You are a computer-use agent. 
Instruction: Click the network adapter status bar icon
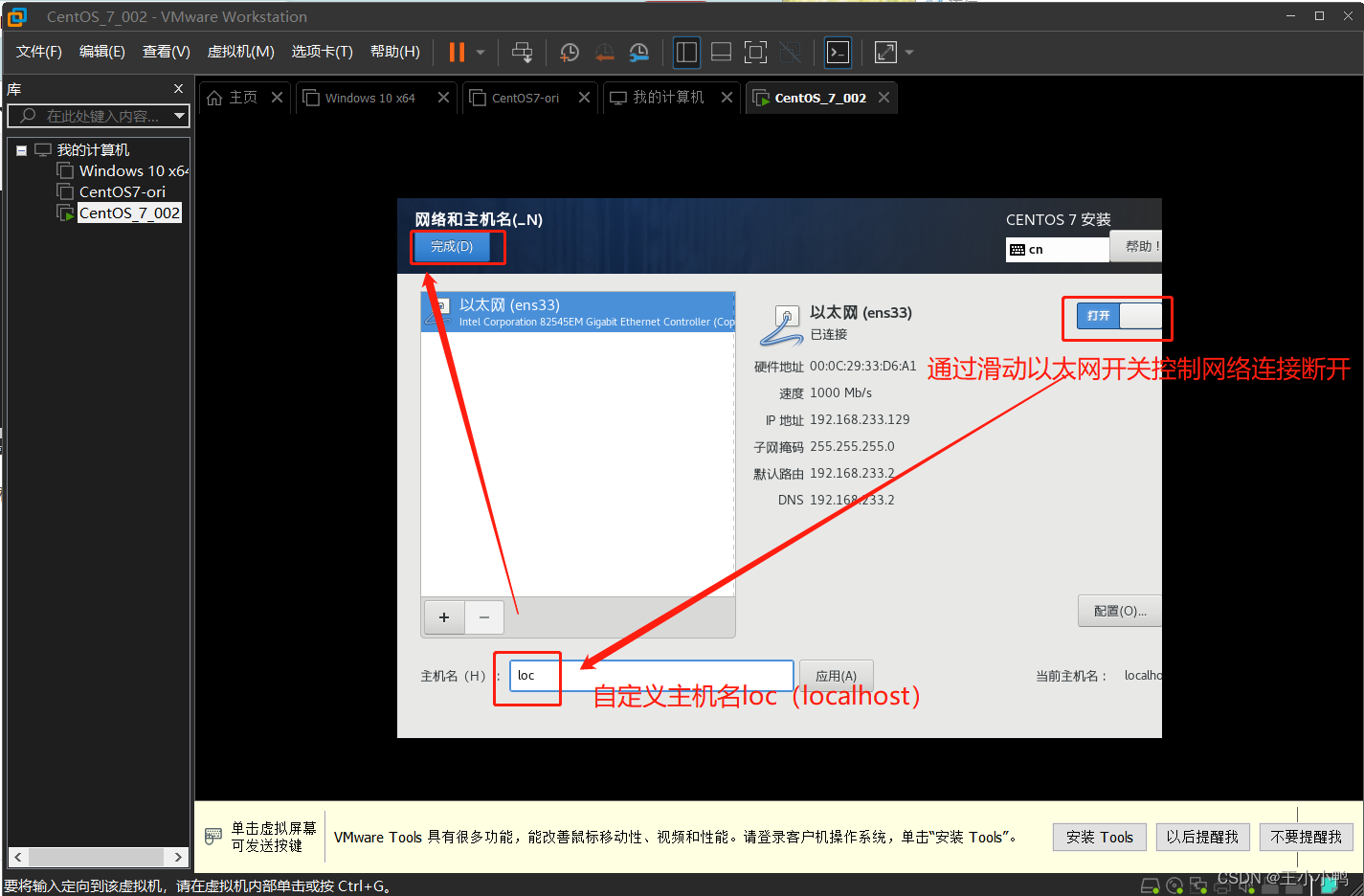click(1198, 885)
